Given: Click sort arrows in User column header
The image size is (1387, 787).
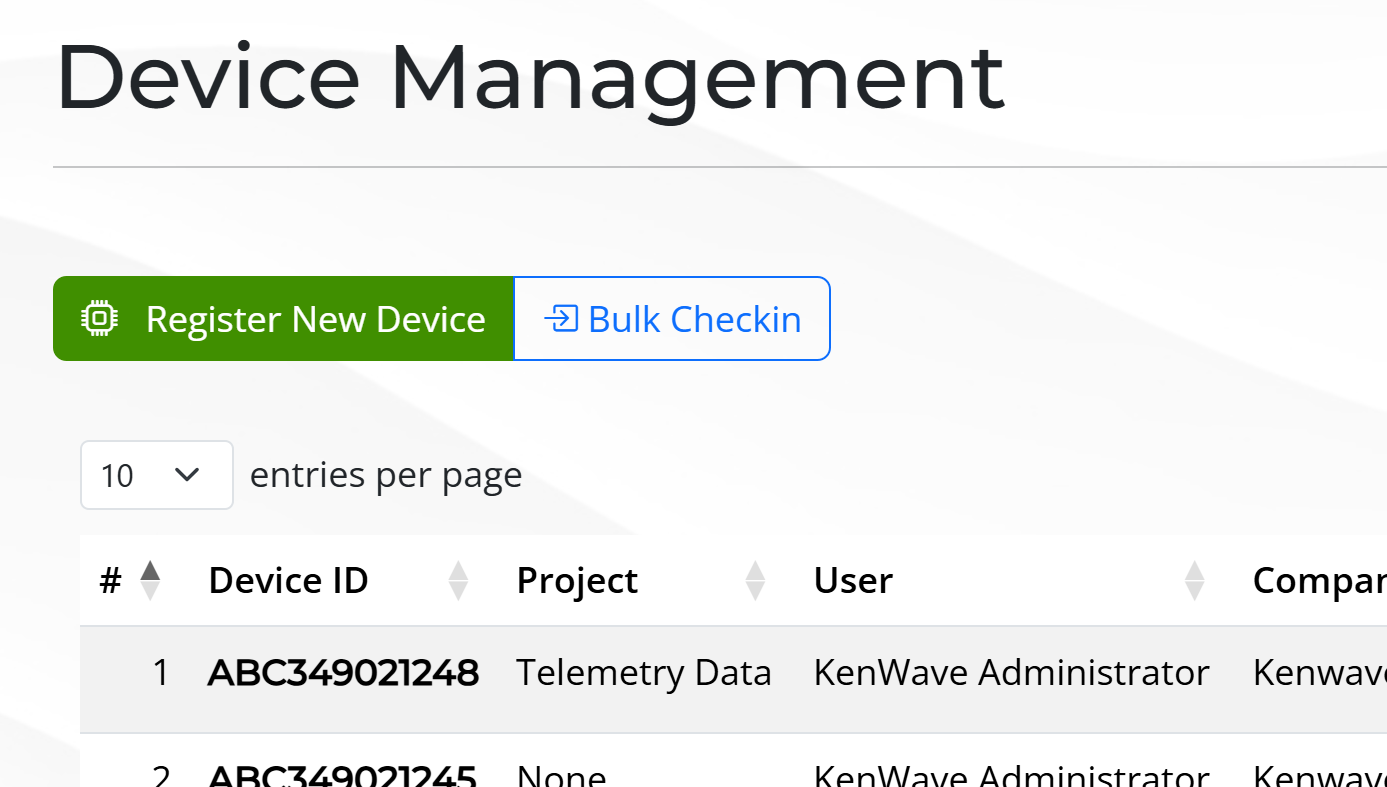Looking at the screenshot, I should [x=1194, y=580].
